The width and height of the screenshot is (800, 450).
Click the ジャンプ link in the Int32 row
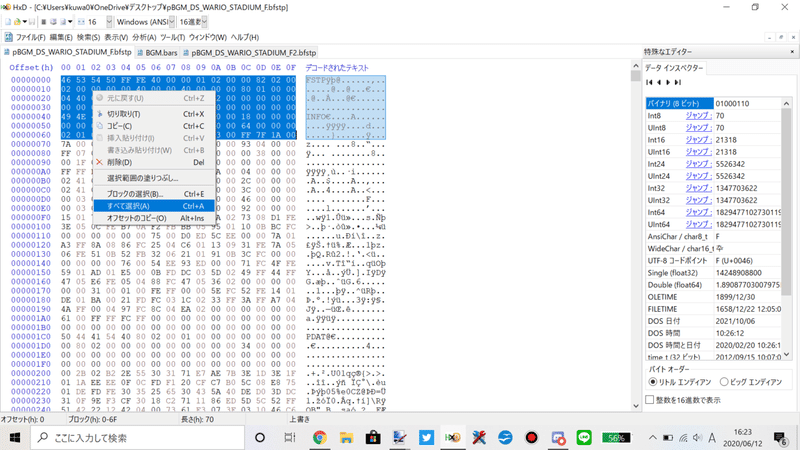(x=698, y=188)
